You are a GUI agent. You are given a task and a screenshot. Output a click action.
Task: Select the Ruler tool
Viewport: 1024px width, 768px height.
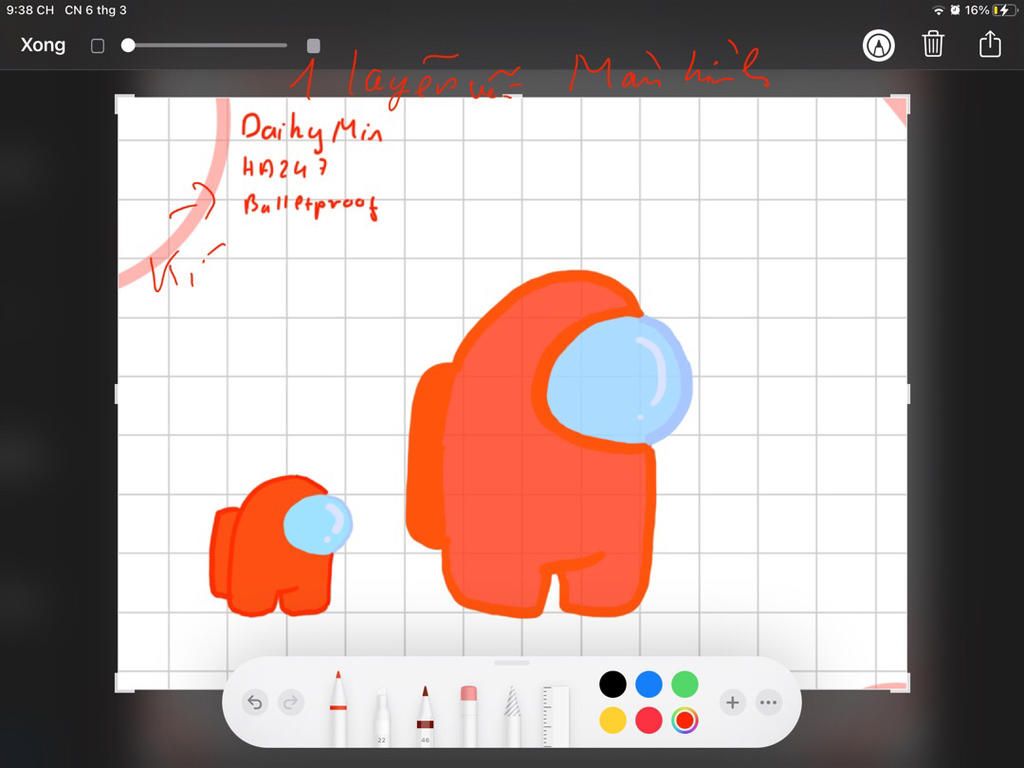[x=556, y=715]
